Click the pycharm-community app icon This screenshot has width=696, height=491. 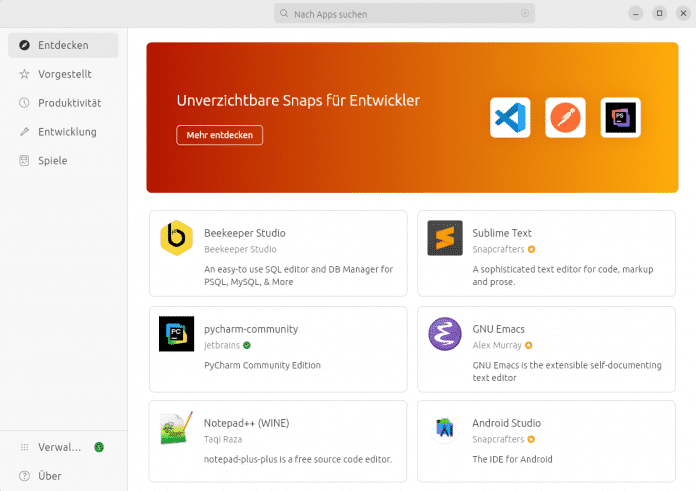tap(176, 334)
